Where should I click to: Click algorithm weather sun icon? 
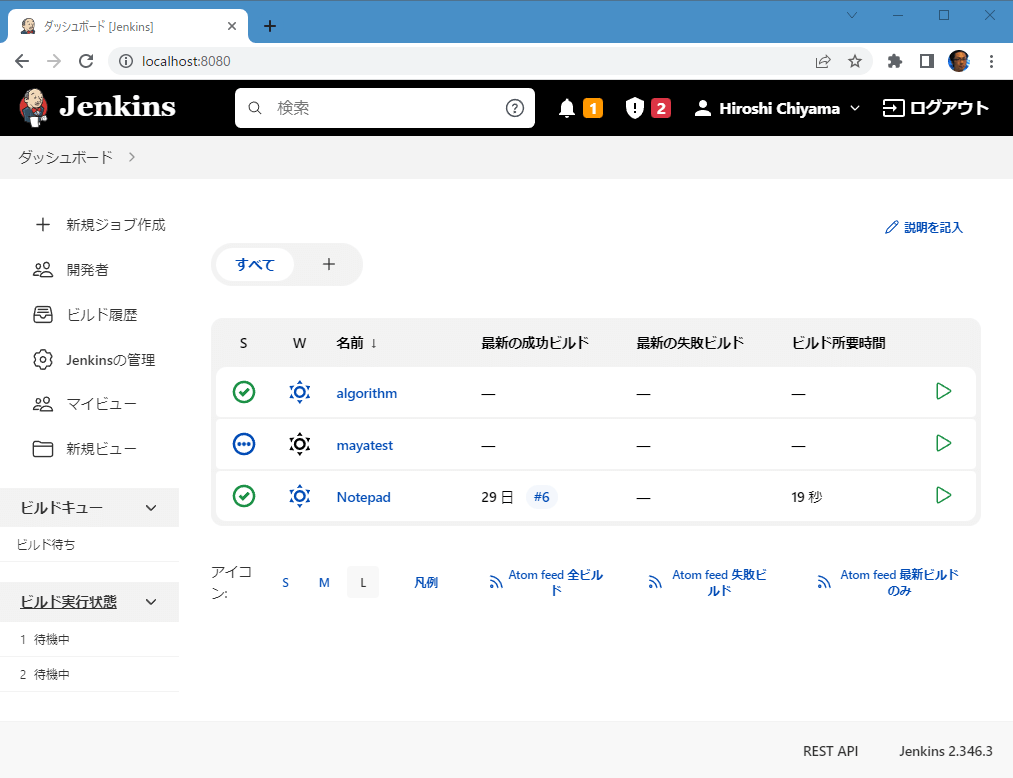(x=299, y=392)
